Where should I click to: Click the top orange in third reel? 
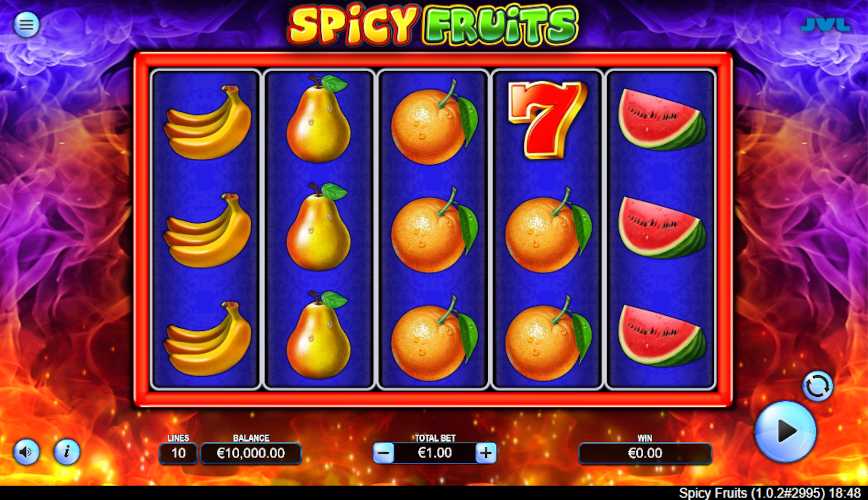pyautogui.click(x=435, y=123)
